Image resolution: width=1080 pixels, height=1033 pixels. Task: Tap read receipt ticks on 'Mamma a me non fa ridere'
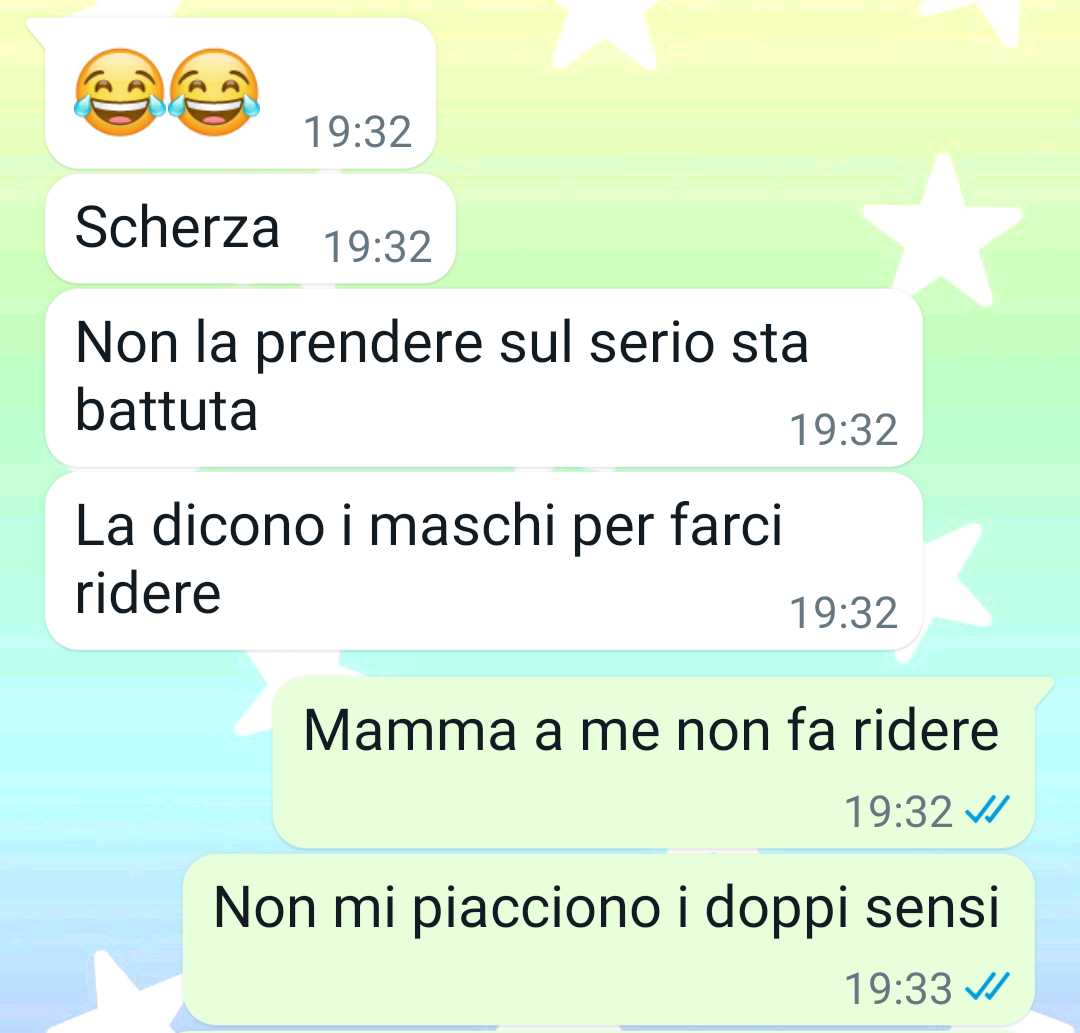point(987,810)
